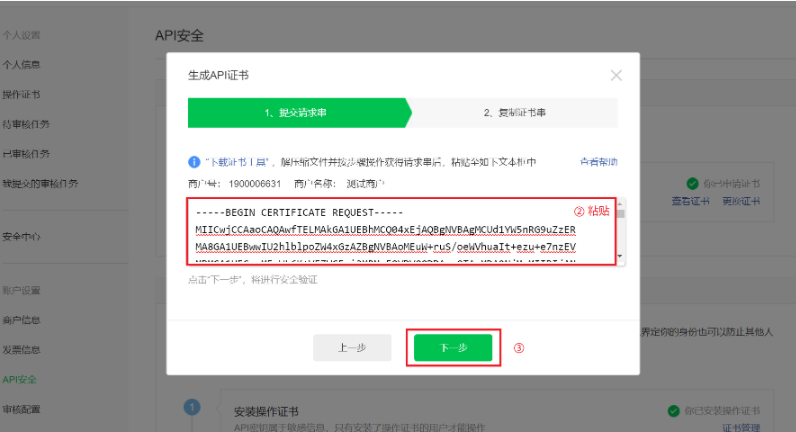
Task: Click the 证书管理 link
Action: [742, 427]
